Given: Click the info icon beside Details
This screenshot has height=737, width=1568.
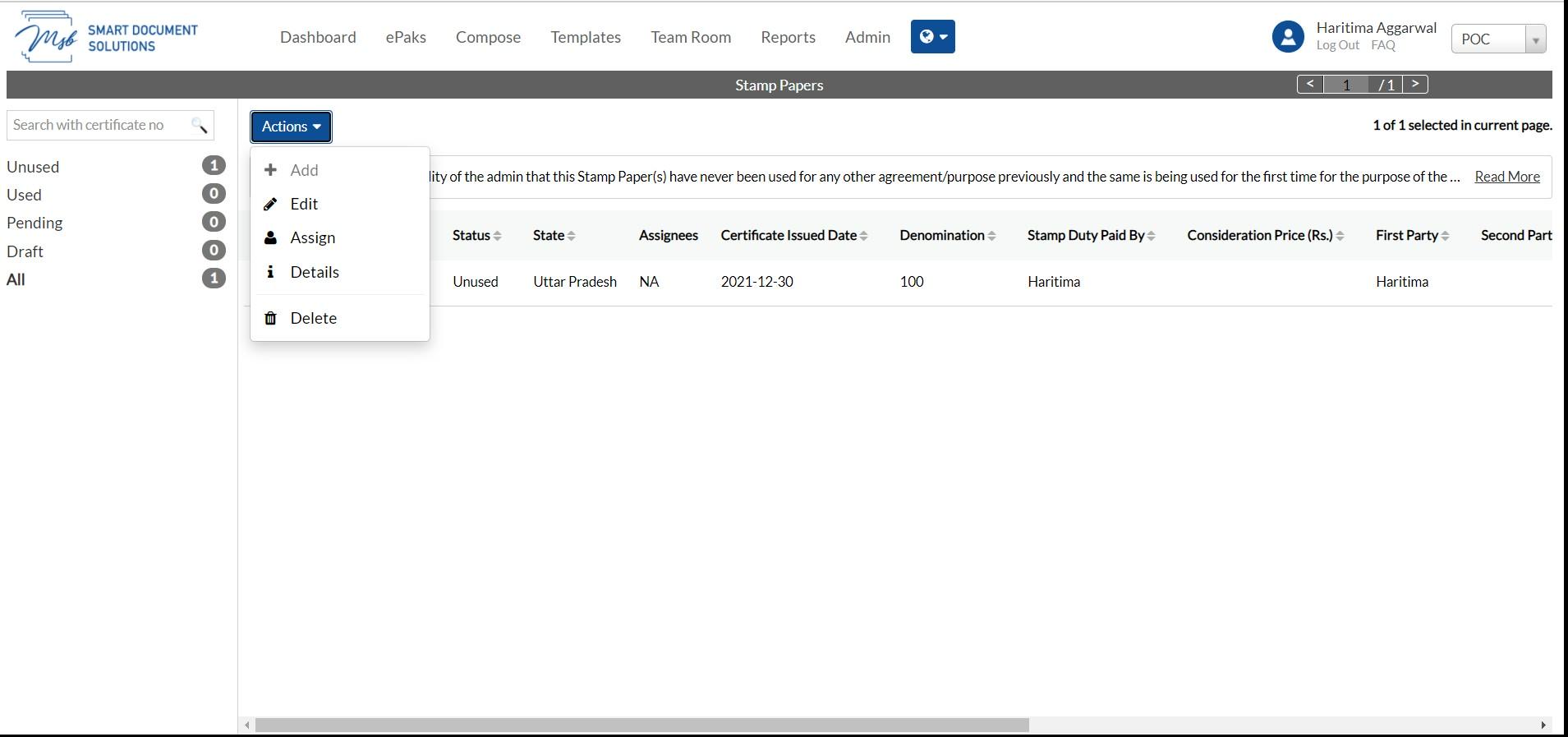Looking at the screenshot, I should [x=270, y=271].
